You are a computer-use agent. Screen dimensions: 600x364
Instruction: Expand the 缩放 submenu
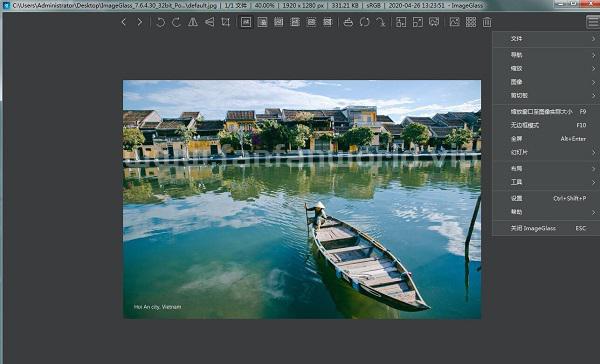[546, 69]
